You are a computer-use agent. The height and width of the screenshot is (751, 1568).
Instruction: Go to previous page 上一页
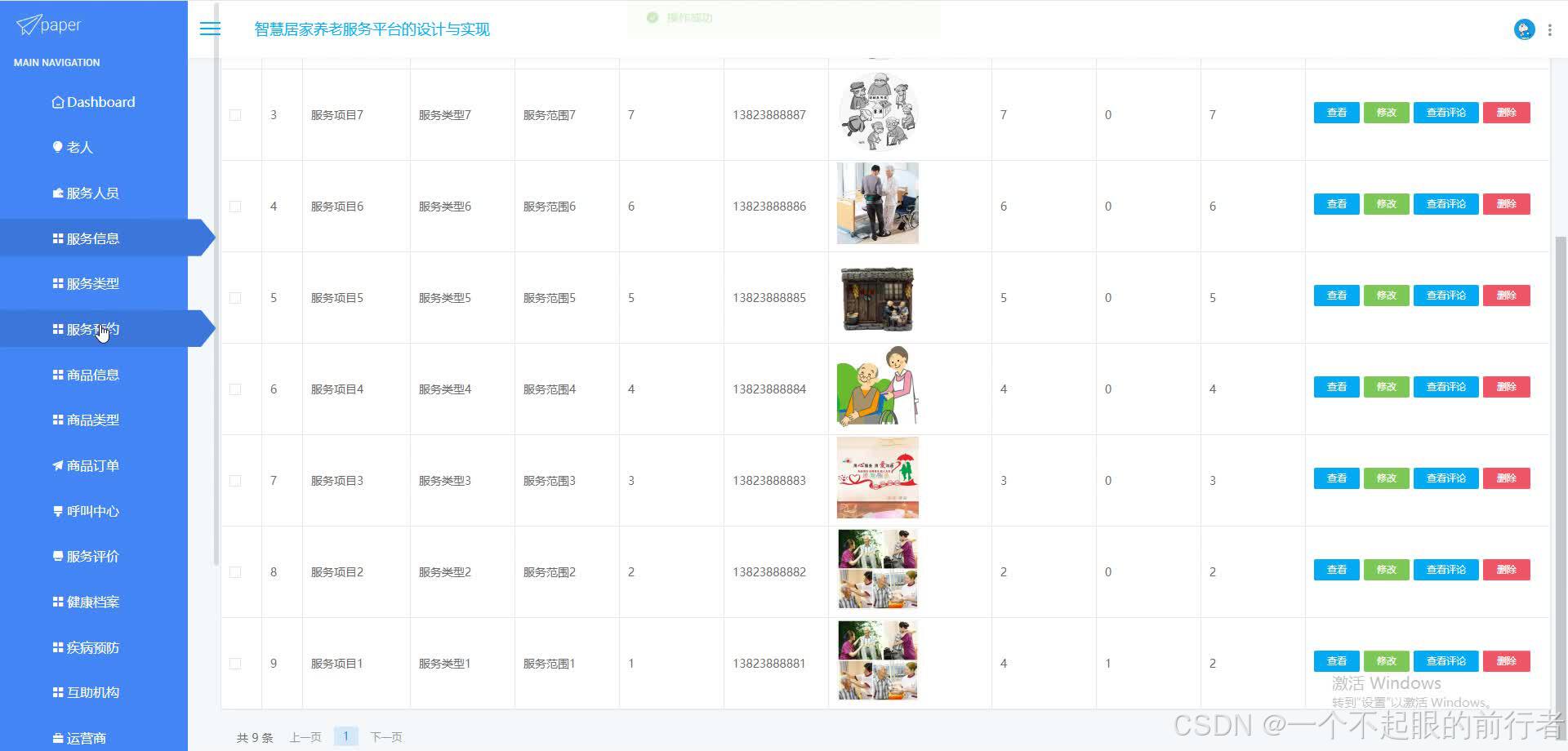305,737
